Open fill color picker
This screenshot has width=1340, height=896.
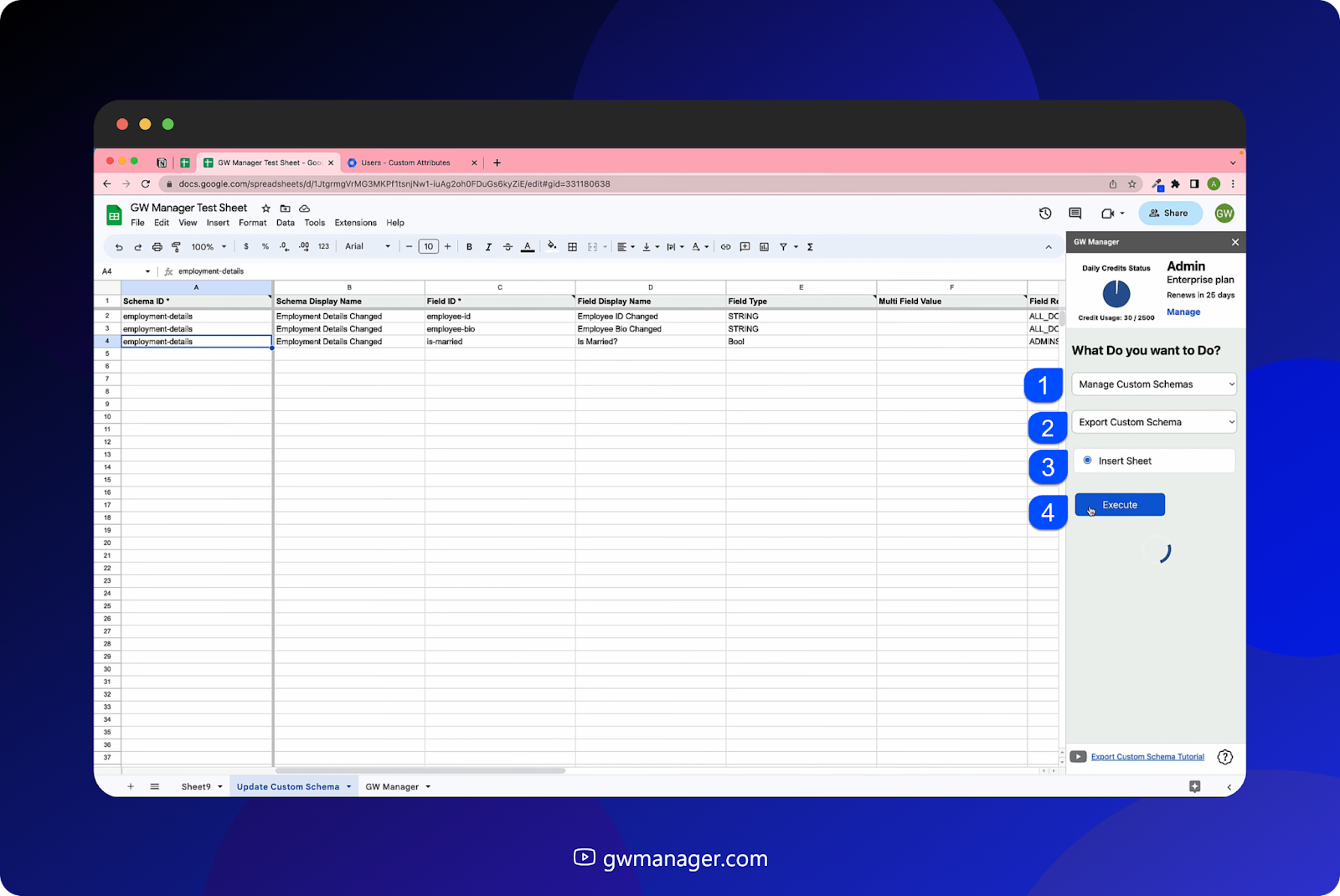coord(552,246)
